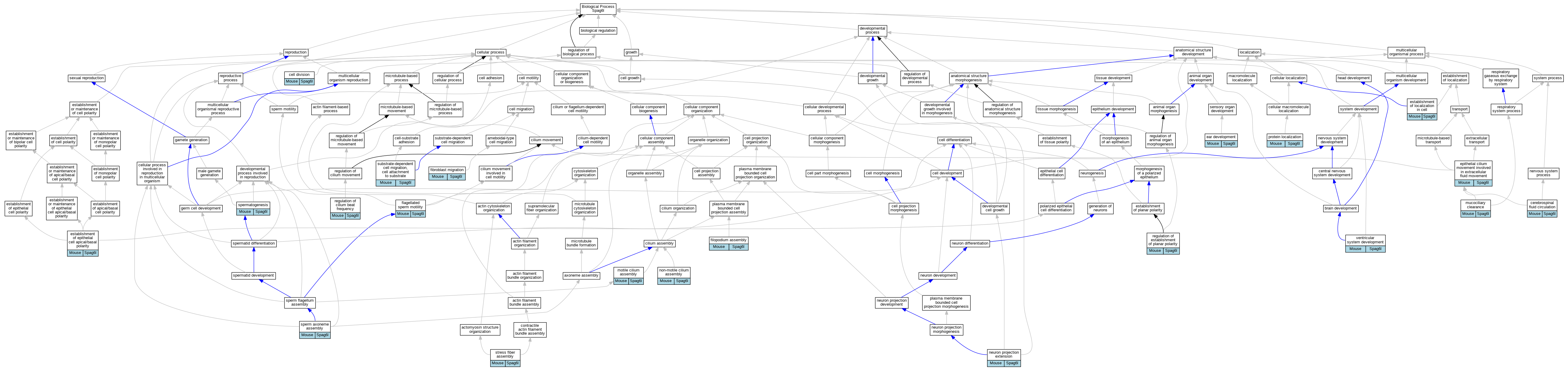Select the 'cell migration' node
The width and height of the screenshot is (1568, 370).
pyautogui.click(x=521, y=109)
